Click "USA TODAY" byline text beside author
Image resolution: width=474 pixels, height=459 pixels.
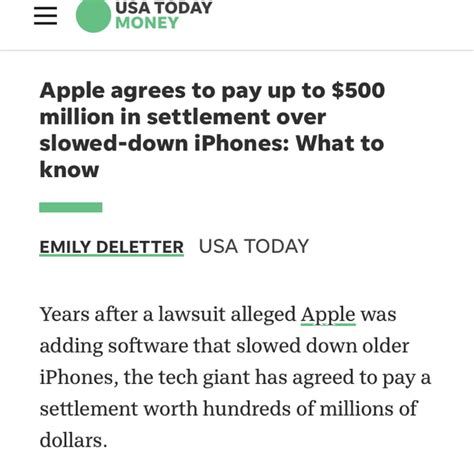pos(254,247)
